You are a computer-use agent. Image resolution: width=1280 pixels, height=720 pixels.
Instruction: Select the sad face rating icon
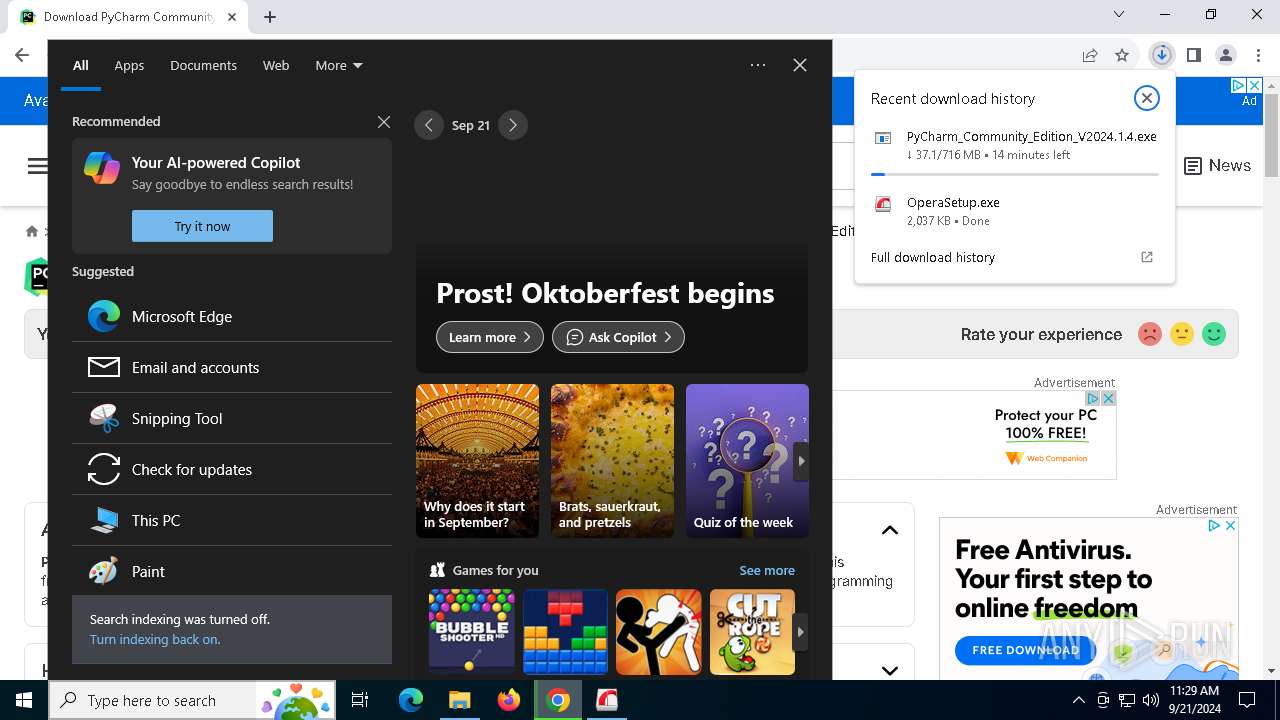(1150, 334)
